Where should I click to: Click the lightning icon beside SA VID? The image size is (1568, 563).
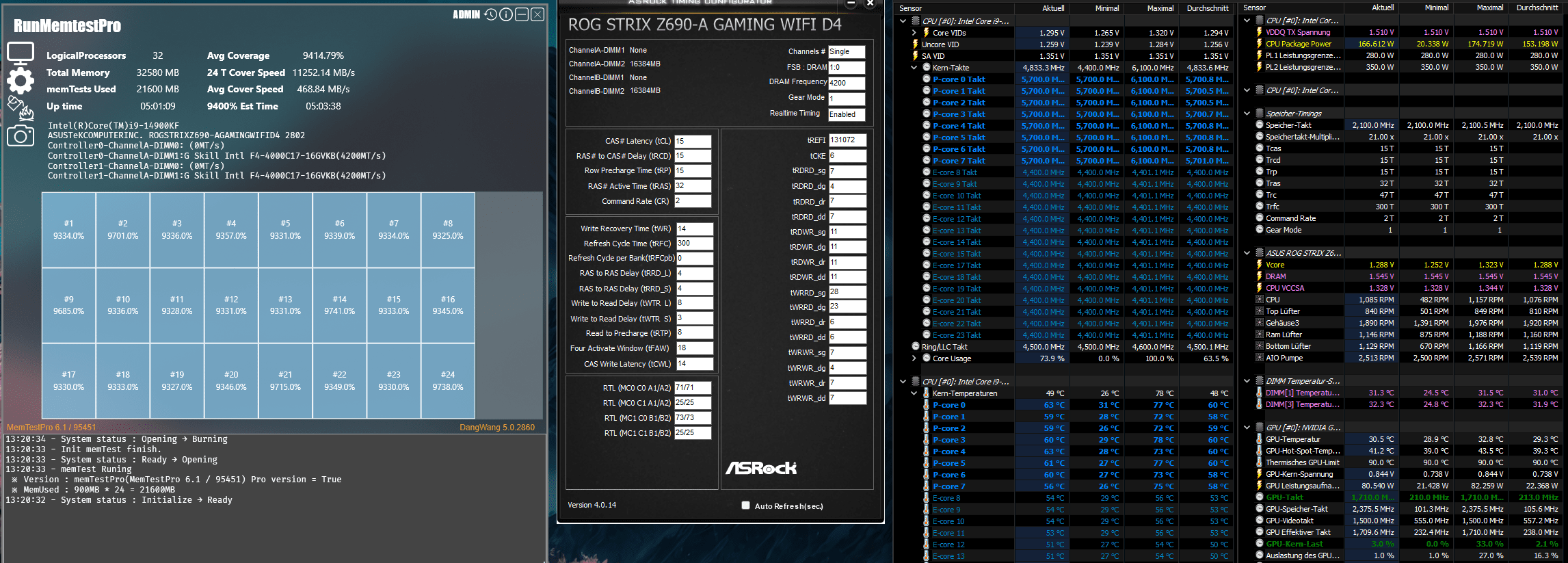(x=915, y=56)
